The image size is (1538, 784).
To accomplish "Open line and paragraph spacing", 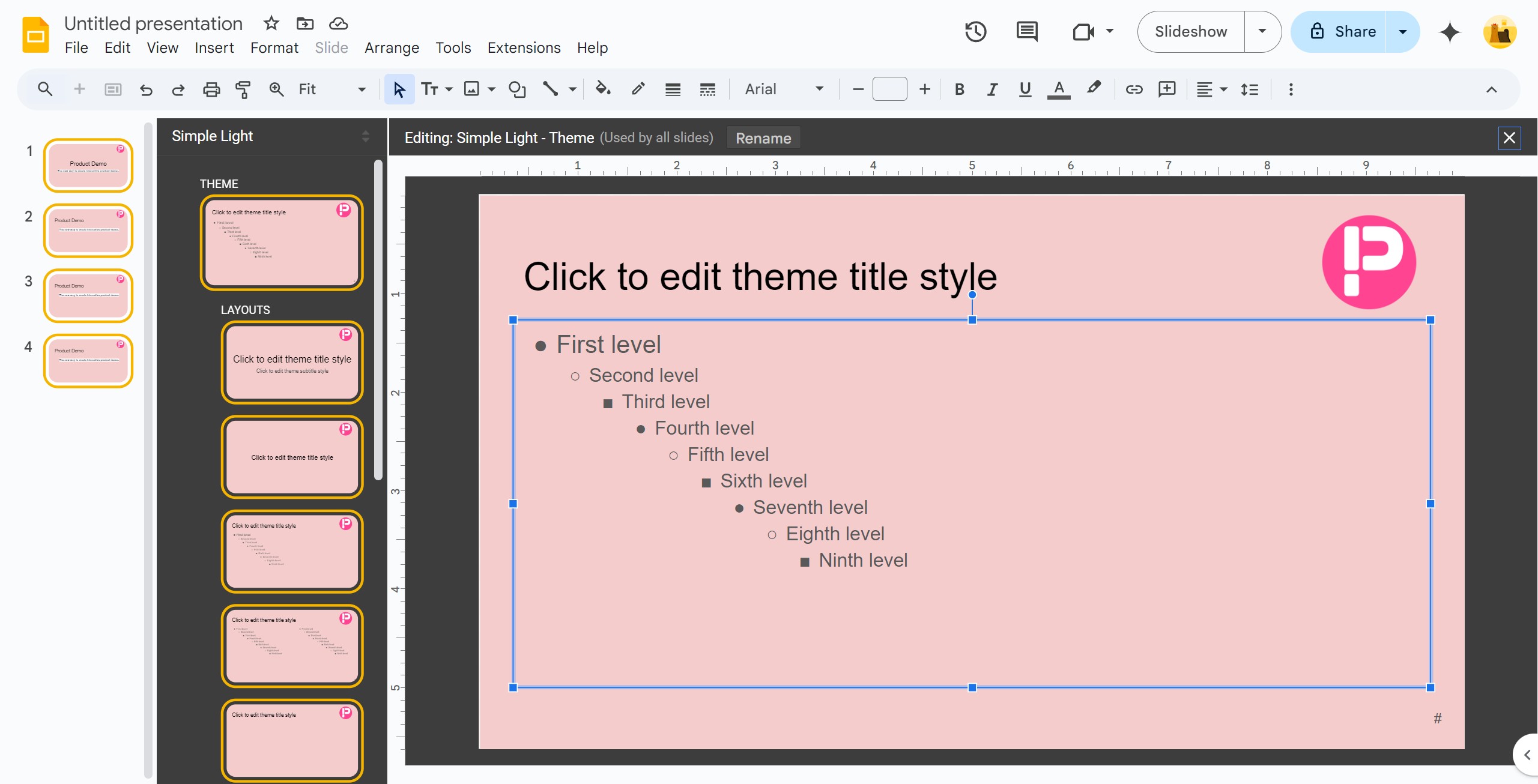I will point(1250,89).
